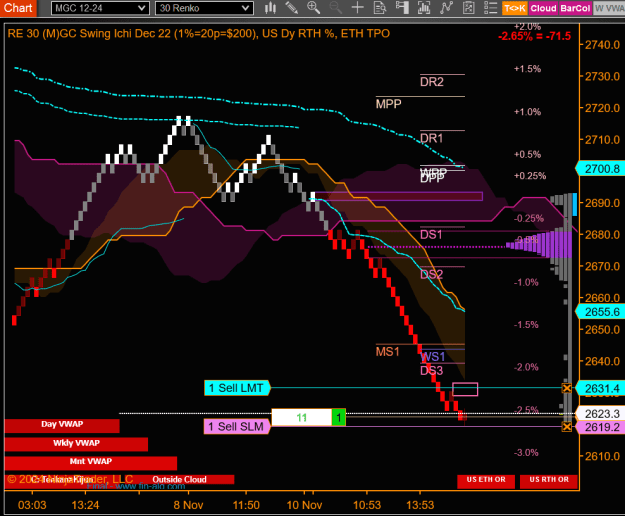The height and width of the screenshot is (516, 625).
Task: Click the 2655.6 cyan price marker
Action: click(601, 312)
